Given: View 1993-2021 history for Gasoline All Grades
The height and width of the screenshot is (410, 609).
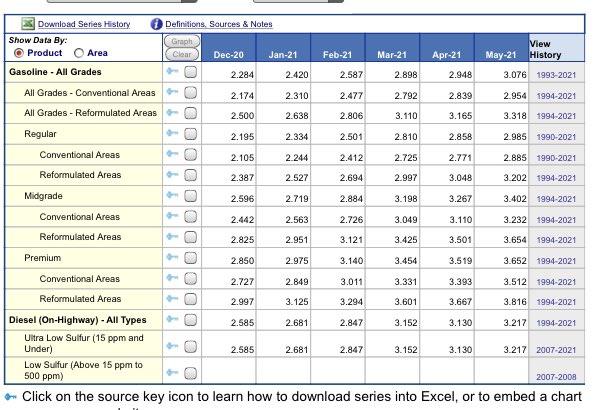Looking at the screenshot, I should 556,75.
